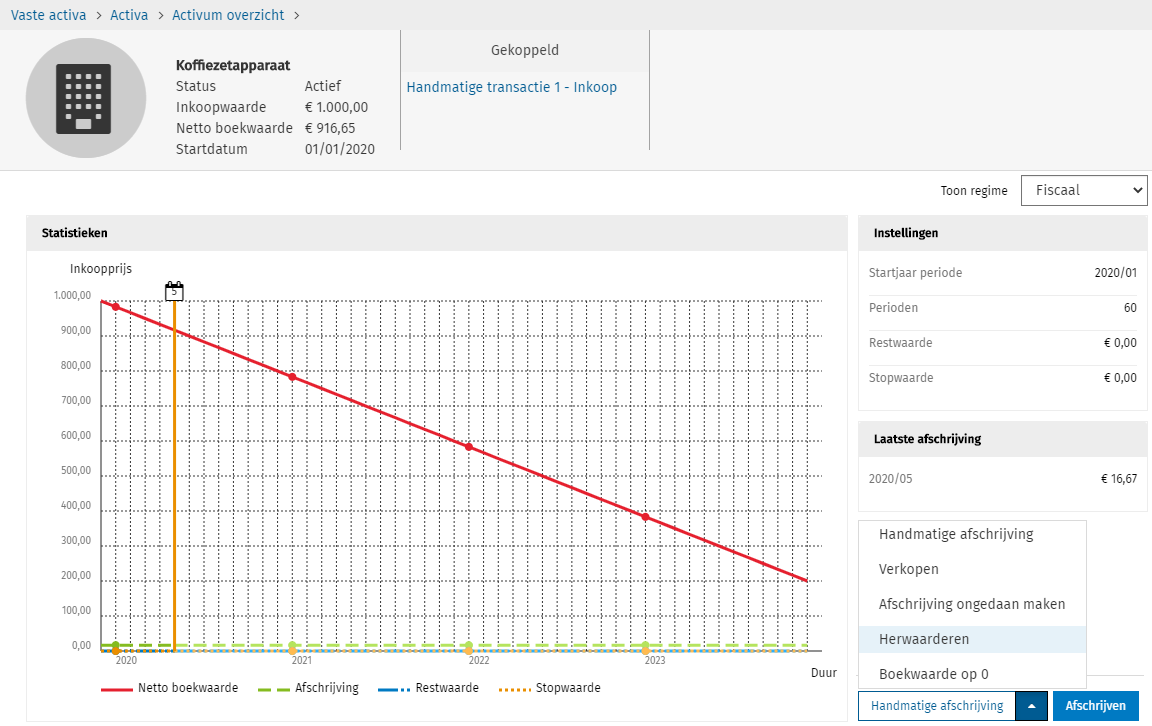This screenshot has width=1152, height=726.
Task: Choose Verkopen in the action menu
Action: [908, 569]
